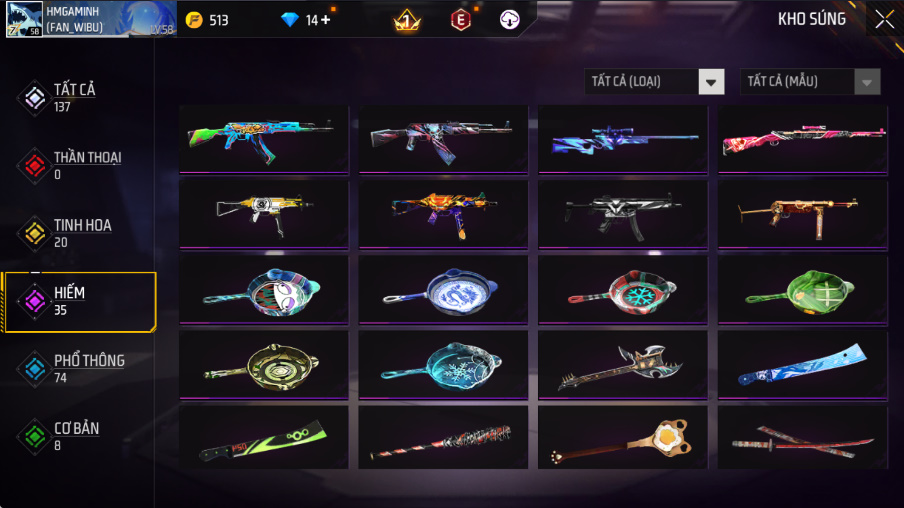
Task: Click the green Cơ Bản diamond icon
Action: click(x=35, y=436)
